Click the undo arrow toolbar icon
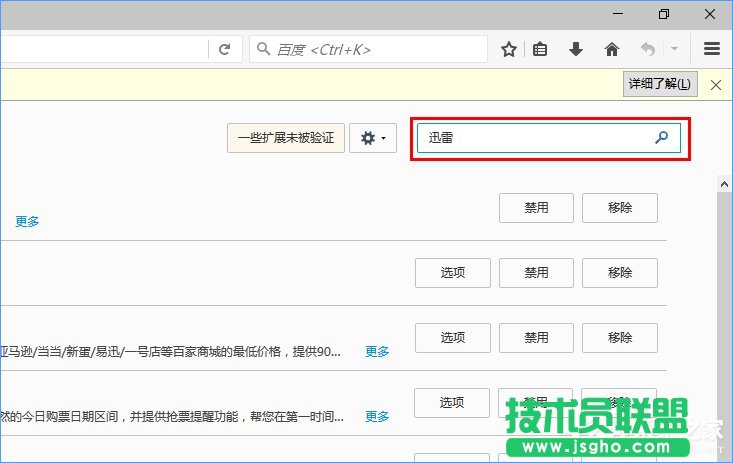The image size is (733, 463). coord(648,49)
